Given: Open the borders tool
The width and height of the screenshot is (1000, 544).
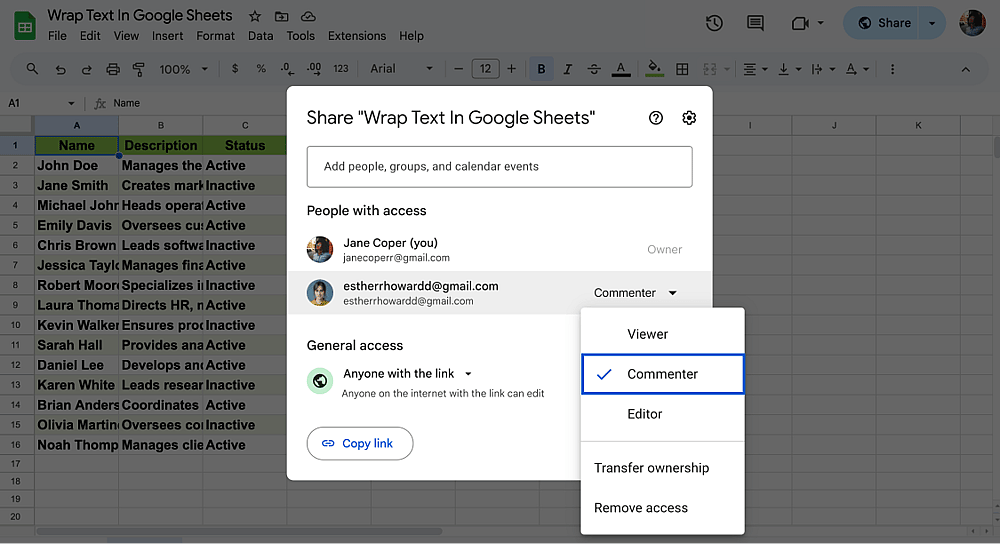Looking at the screenshot, I should pyautogui.click(x=682, y=69).
